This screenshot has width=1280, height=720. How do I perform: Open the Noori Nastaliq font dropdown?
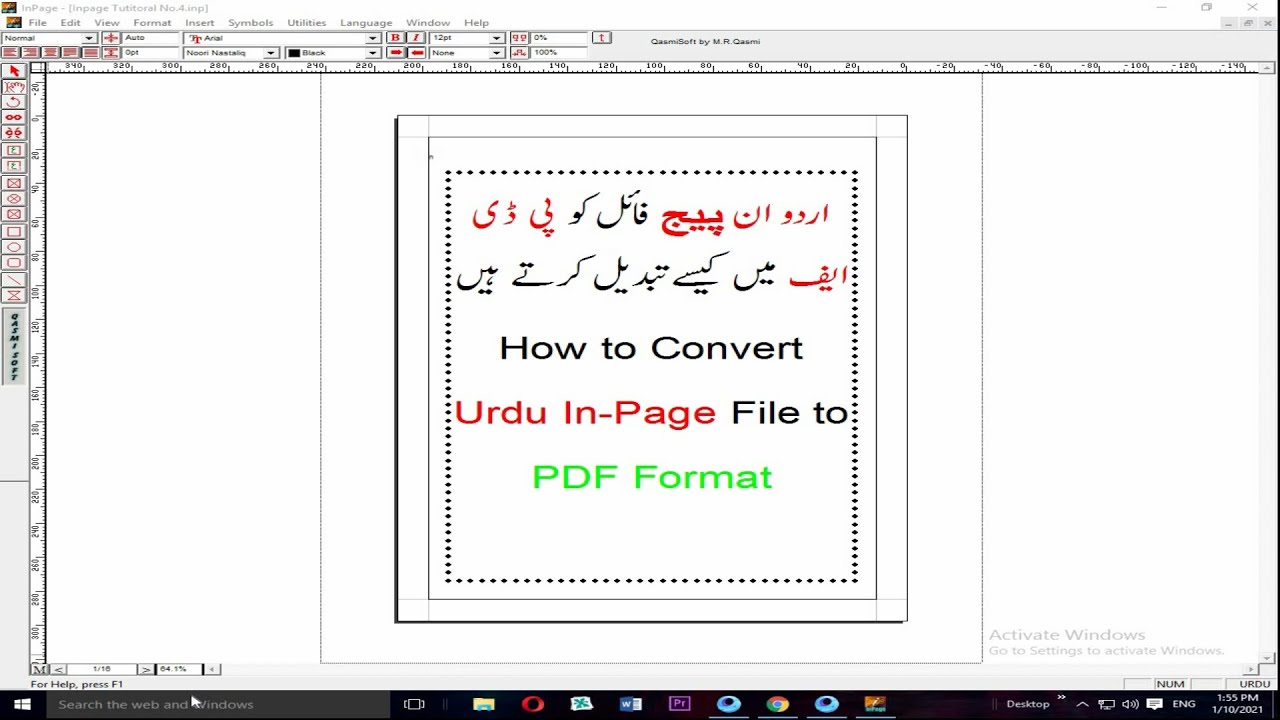click(x=270, y=52)
